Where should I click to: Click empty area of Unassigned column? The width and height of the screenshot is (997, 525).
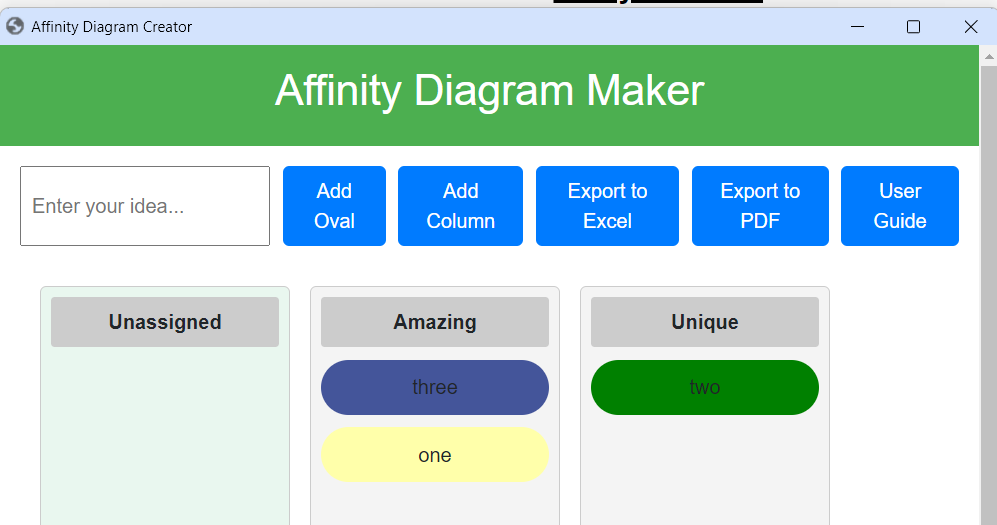point(165,439)
